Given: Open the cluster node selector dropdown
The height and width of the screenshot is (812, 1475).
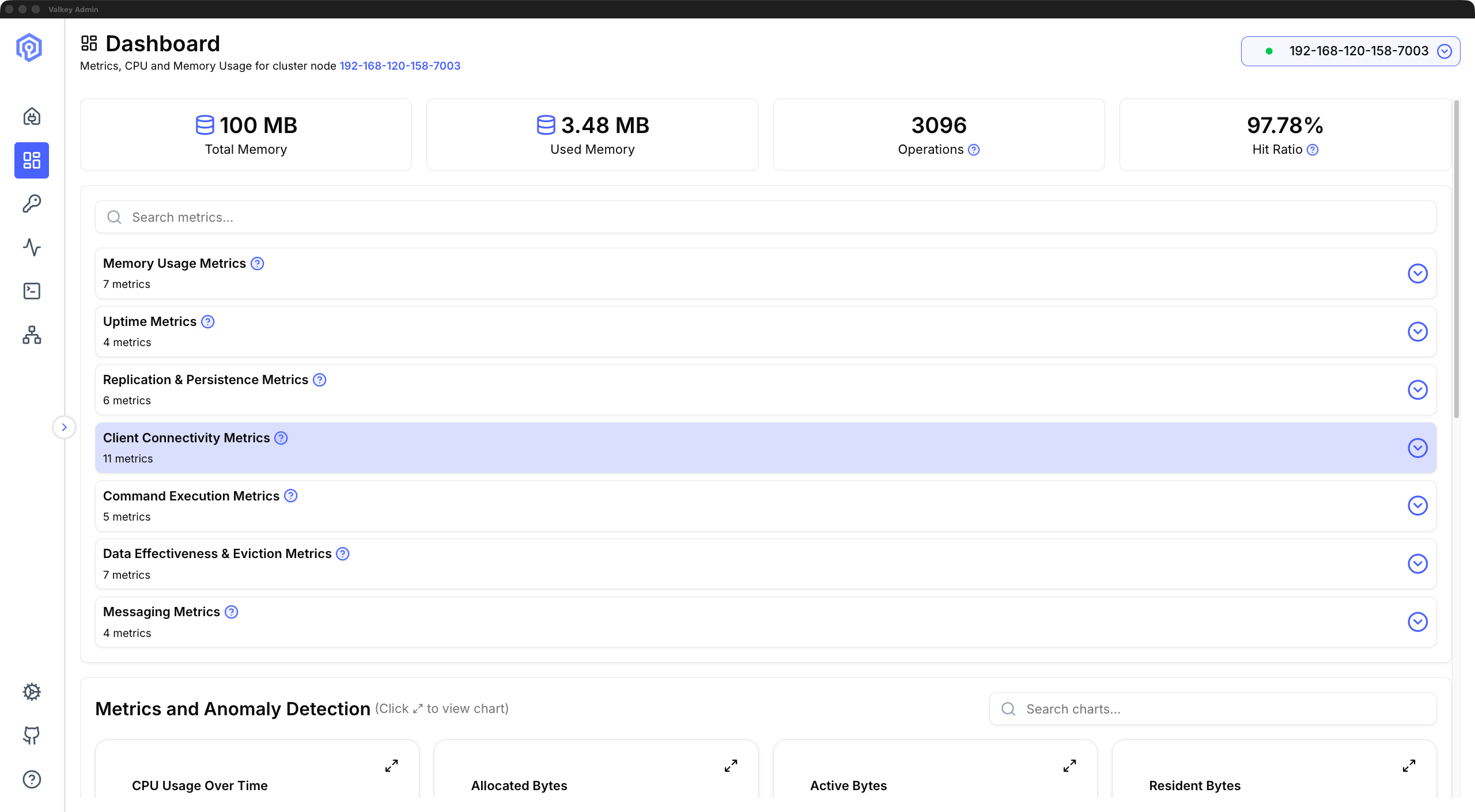Looking at the screenshot, I should click(1350, 51).
